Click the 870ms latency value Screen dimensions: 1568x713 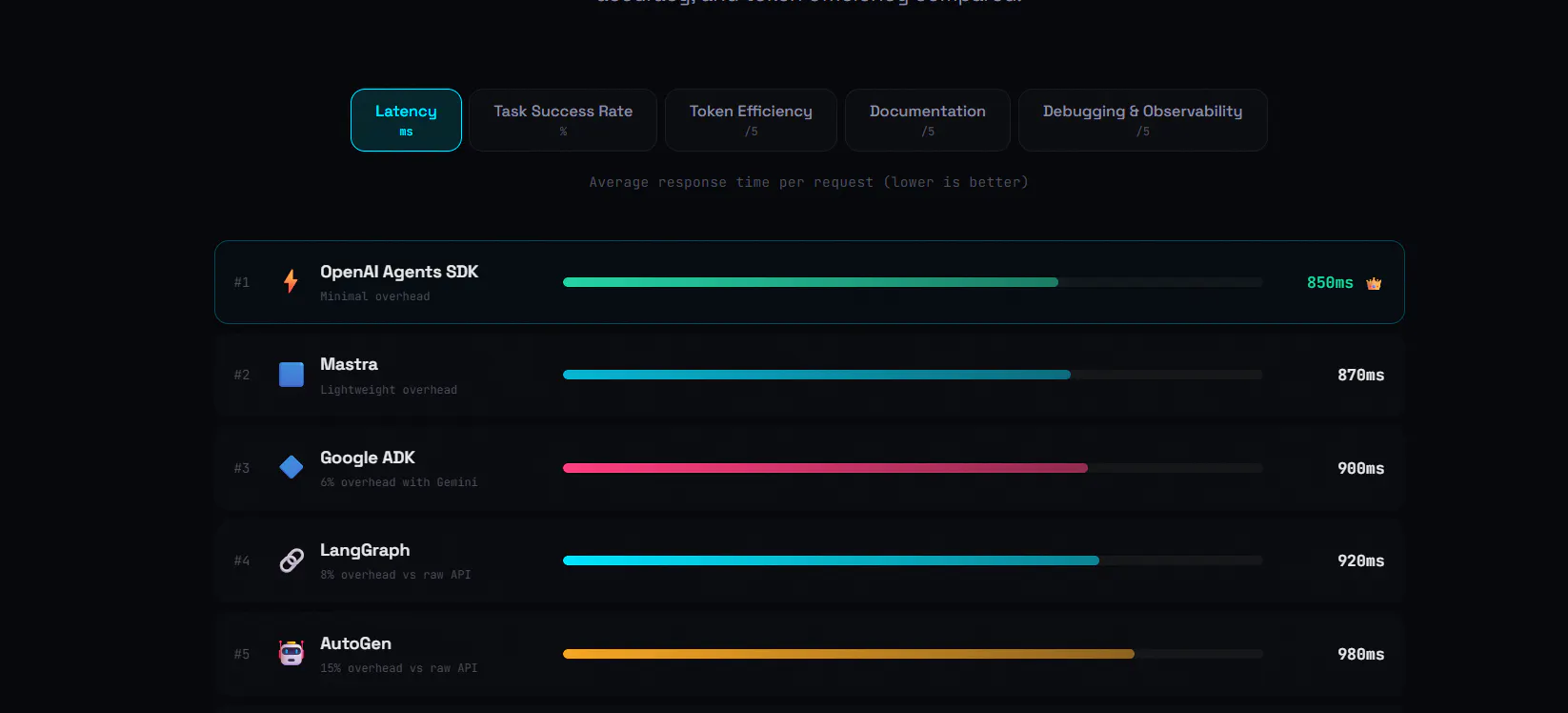1360,376
